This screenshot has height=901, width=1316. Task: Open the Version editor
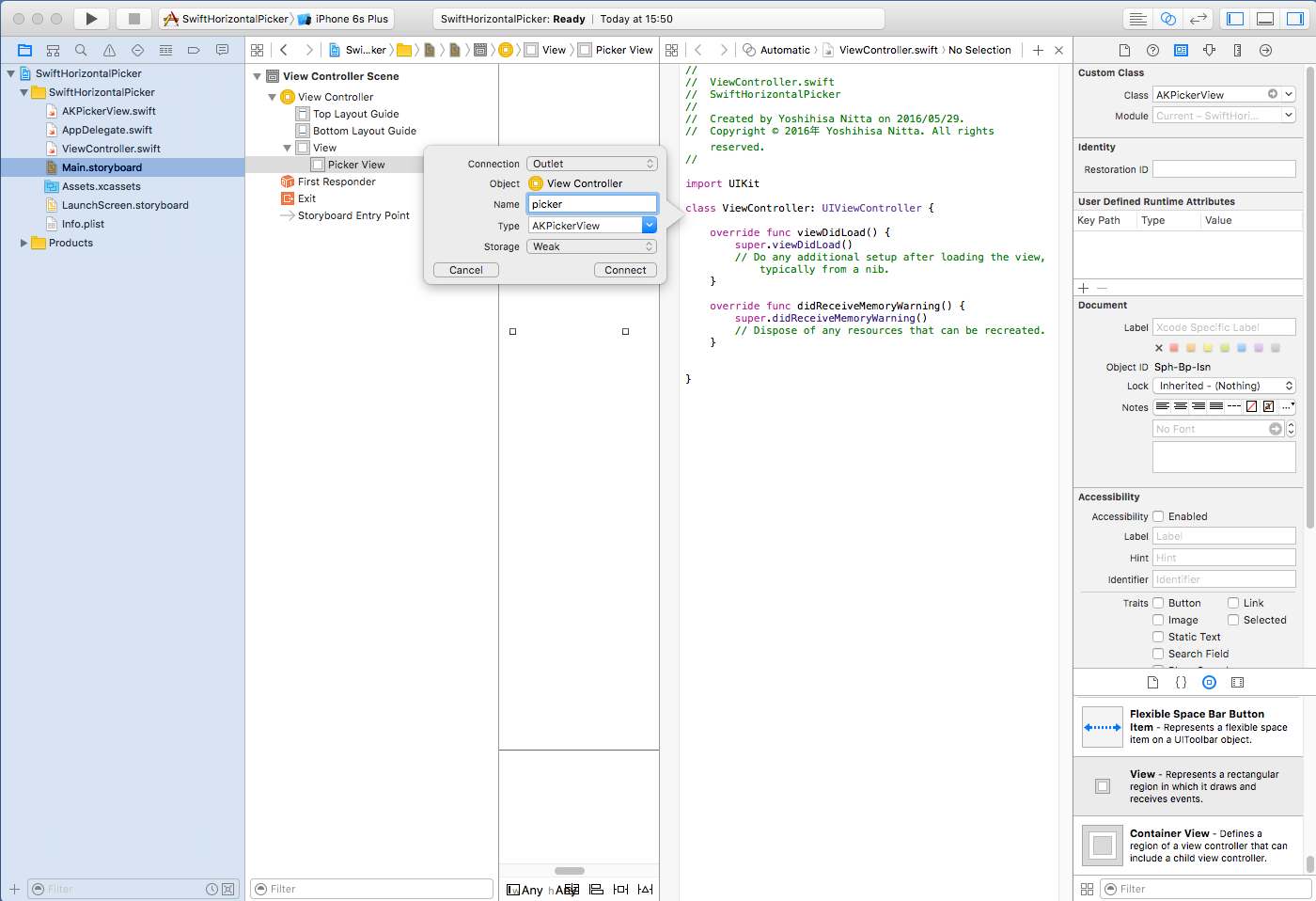pos(1198,19)
